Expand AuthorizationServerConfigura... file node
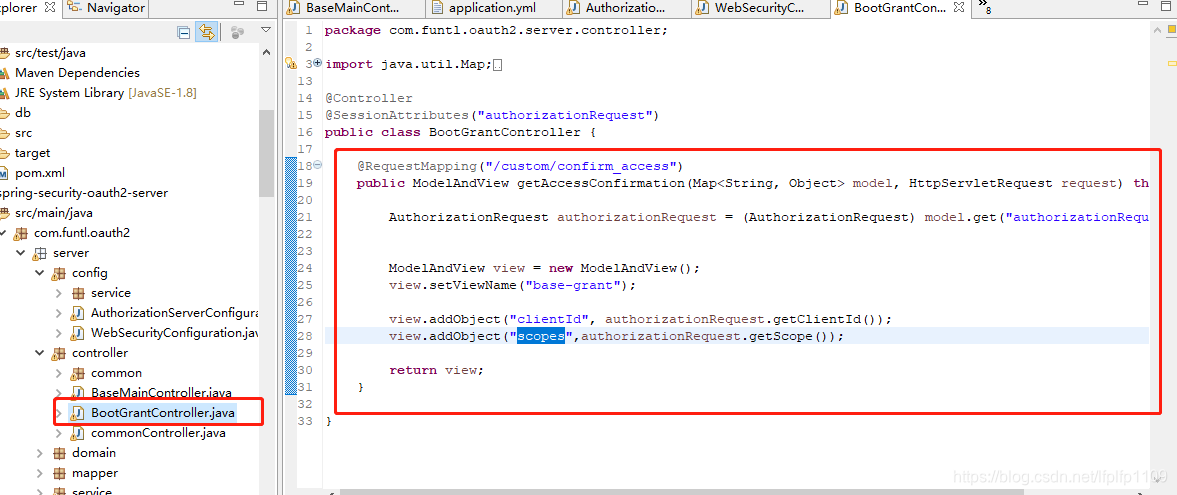The width and height of the screenshot is (1177, 495). point(59,312)
